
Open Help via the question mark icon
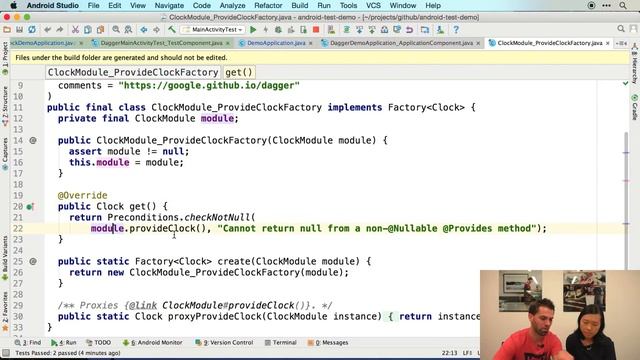tap(456, 29)
